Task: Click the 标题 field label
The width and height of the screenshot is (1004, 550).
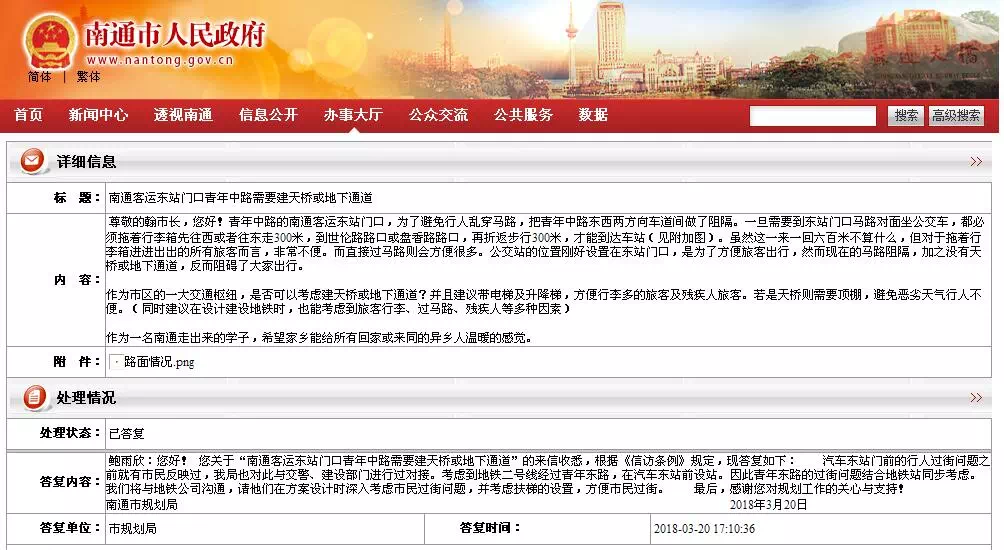Action: (x=77, y=198)
